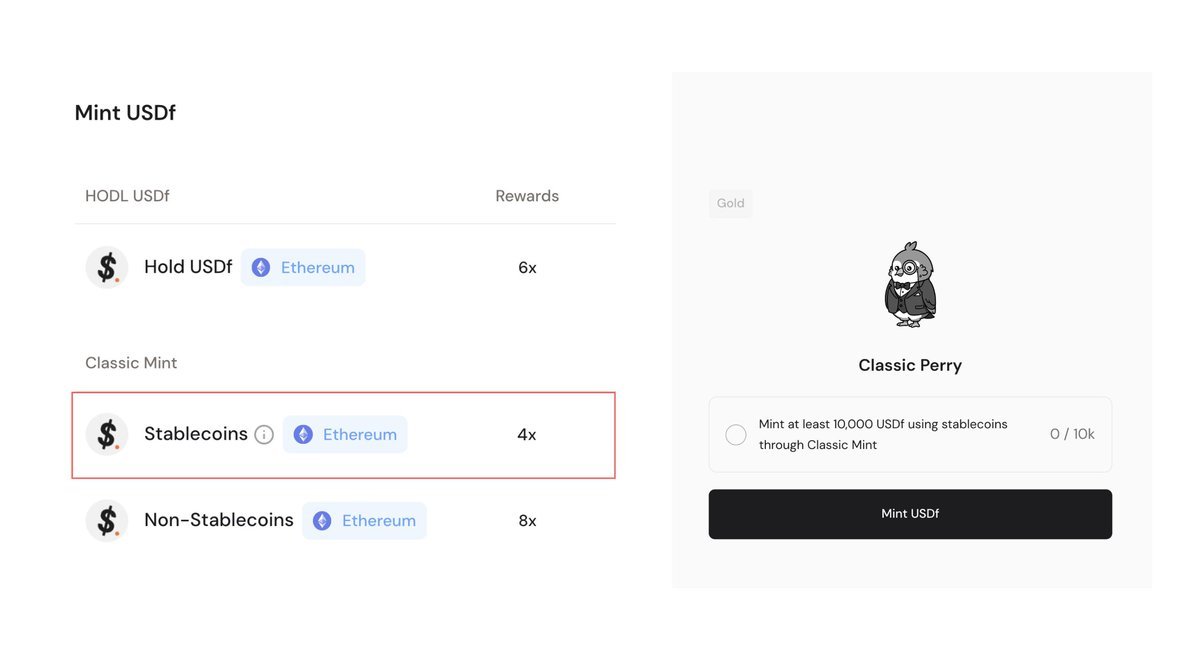Click the 6x rewards multiplier
The height and width of the screenshot is (666, 1200).
point(527,268)
